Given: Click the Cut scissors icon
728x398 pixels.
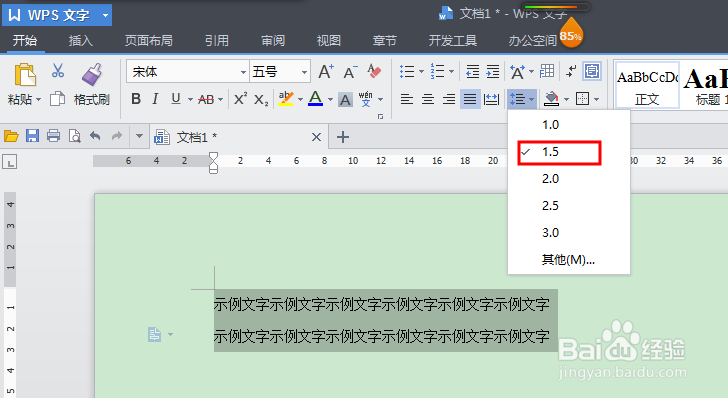Looking at the screenshot, I should point(58,71).
